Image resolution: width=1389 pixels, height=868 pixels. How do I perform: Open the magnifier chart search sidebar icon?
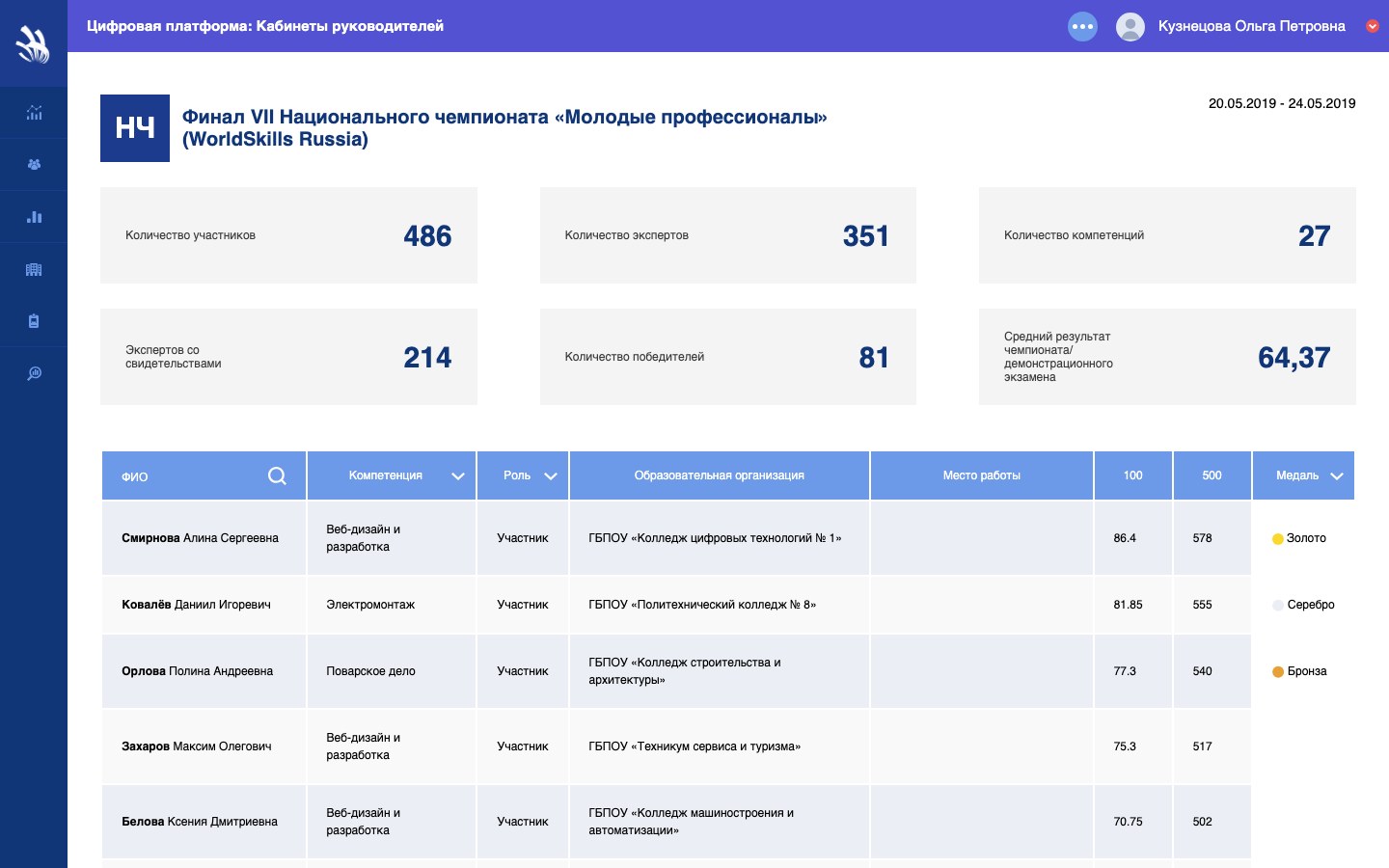[34, 373]
